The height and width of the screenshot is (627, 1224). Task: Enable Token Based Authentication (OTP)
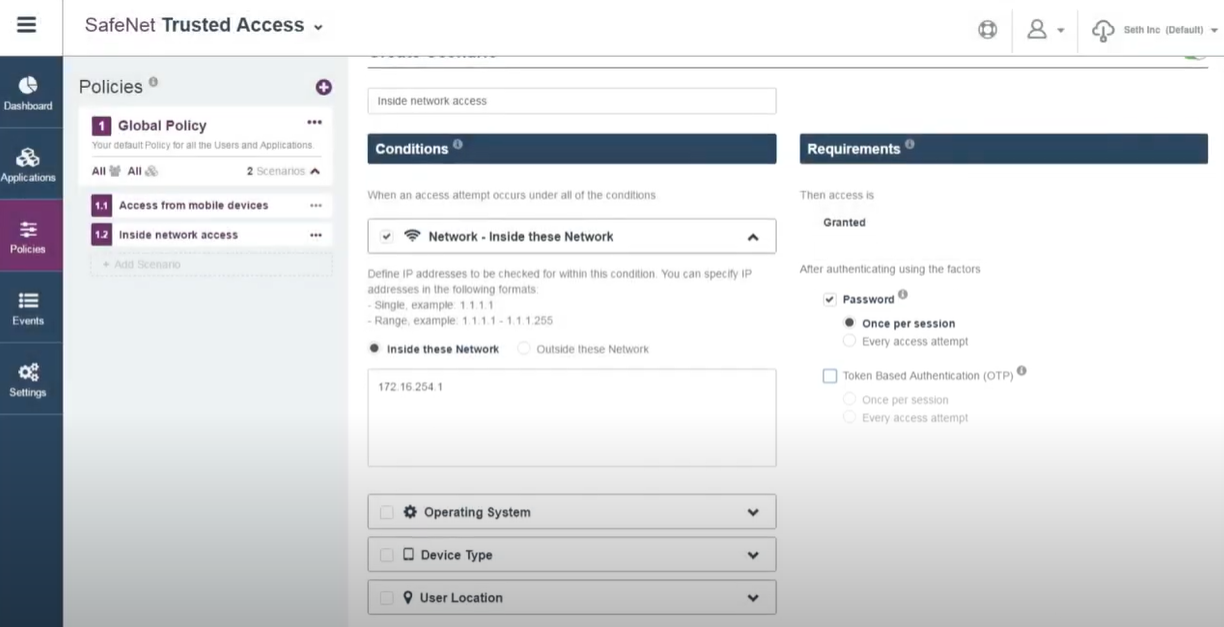(x=830, y=375)
